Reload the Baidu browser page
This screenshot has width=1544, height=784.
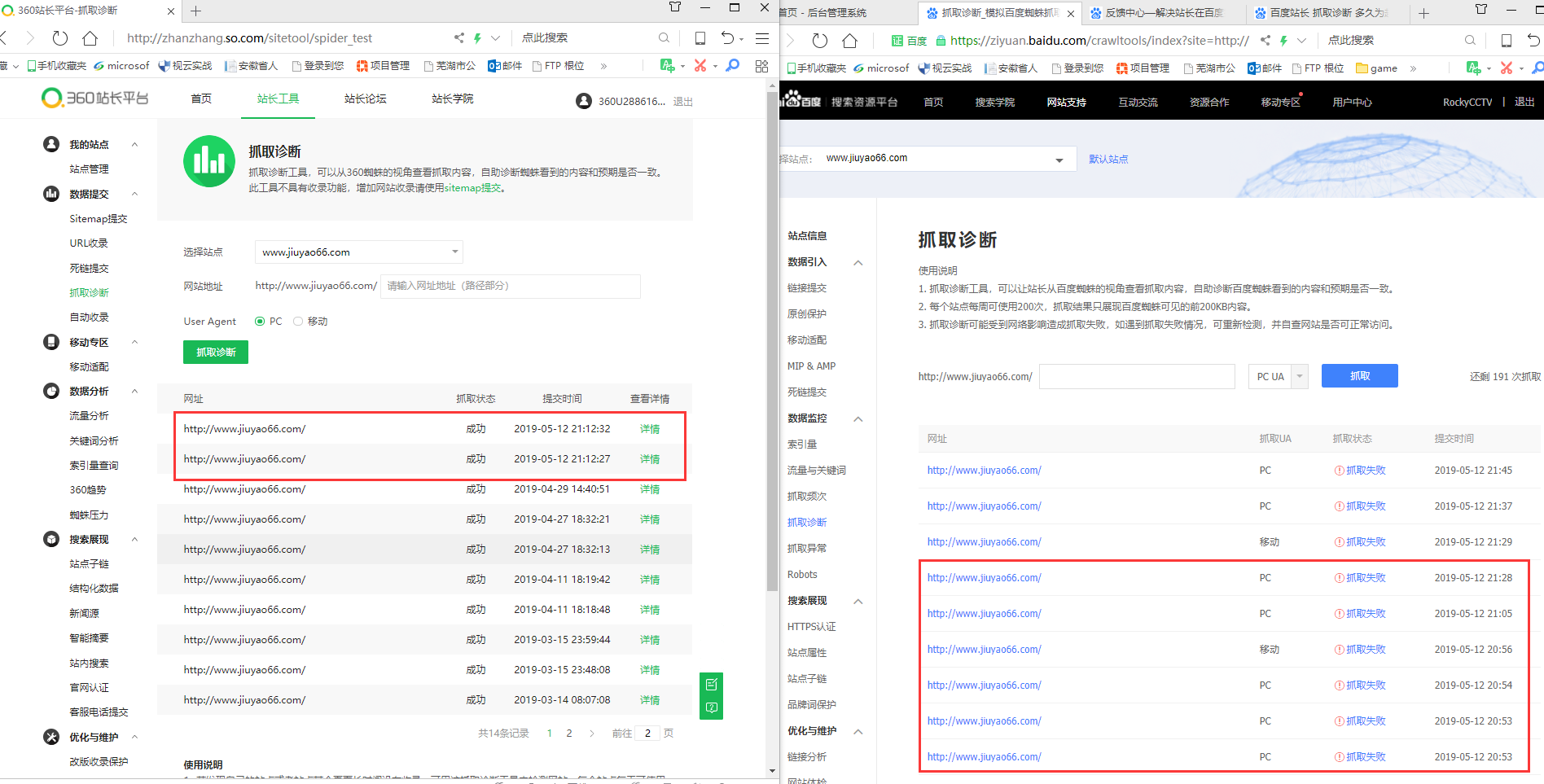[x=820, y=41]
